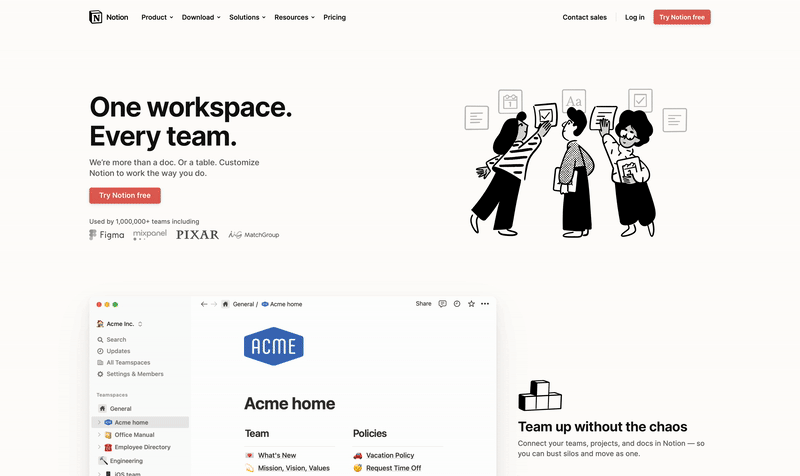Image resolution: width=800 pixels, height=476 pixels.
Task: Click the Figma logo
Action: (107, 235)
